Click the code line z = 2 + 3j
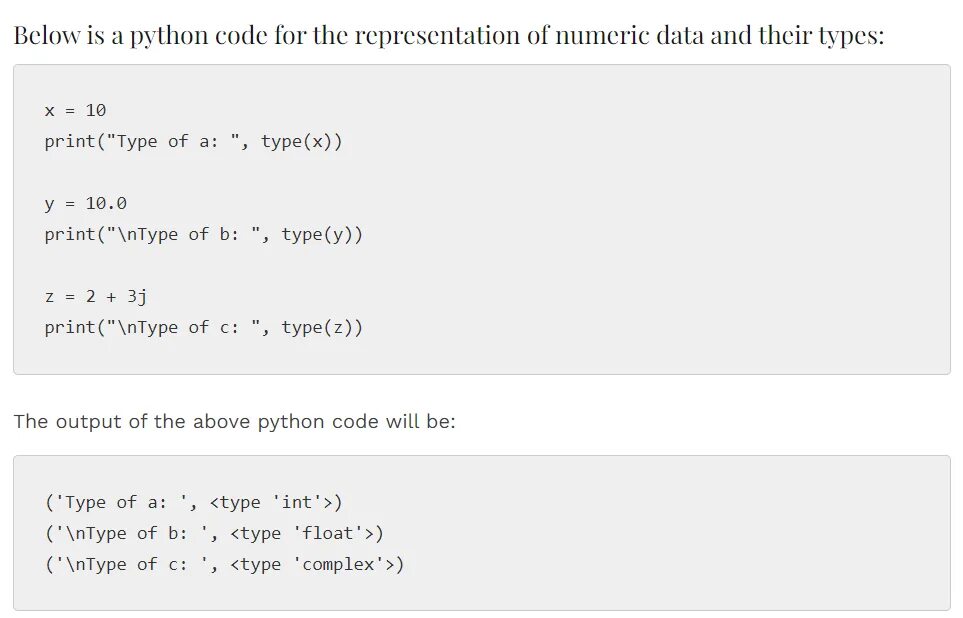 pyautogui.click(x=96, y=296)
